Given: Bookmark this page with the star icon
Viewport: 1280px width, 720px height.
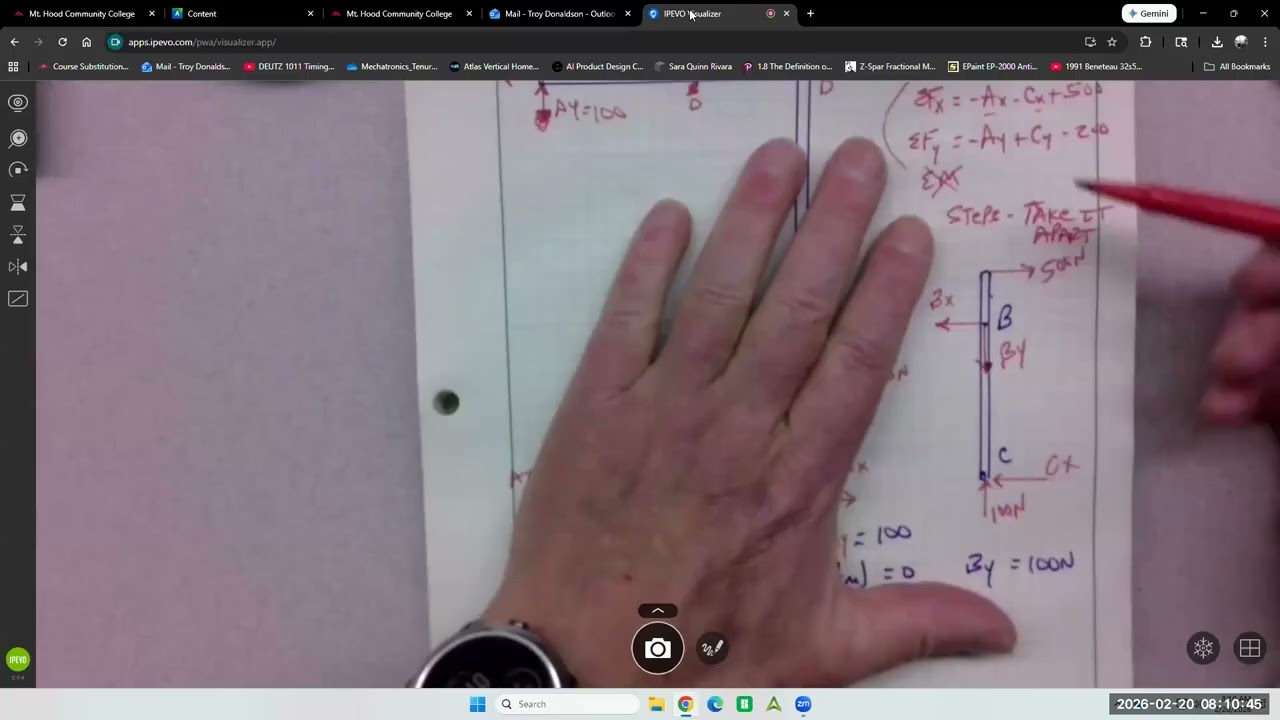Looking at the screenshot, I should [1112, 42].
